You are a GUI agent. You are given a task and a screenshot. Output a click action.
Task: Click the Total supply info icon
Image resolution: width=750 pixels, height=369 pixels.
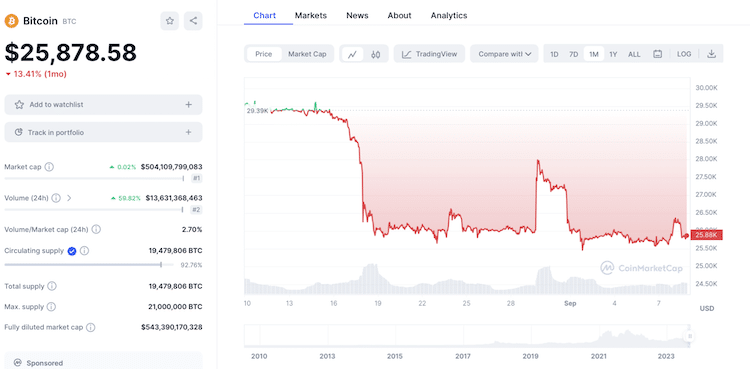[x=52, y=286]
